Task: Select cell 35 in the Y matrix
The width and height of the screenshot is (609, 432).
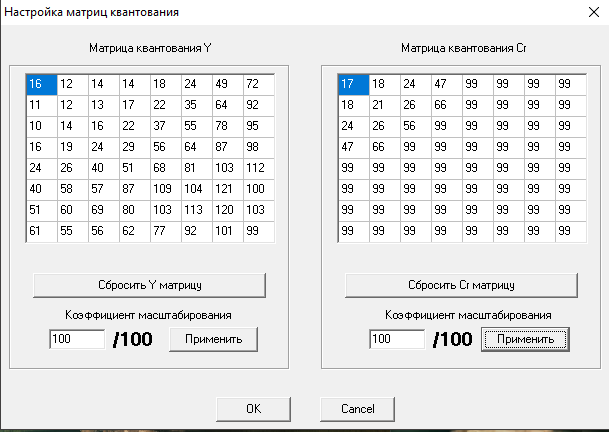Action: pos(197,106)
